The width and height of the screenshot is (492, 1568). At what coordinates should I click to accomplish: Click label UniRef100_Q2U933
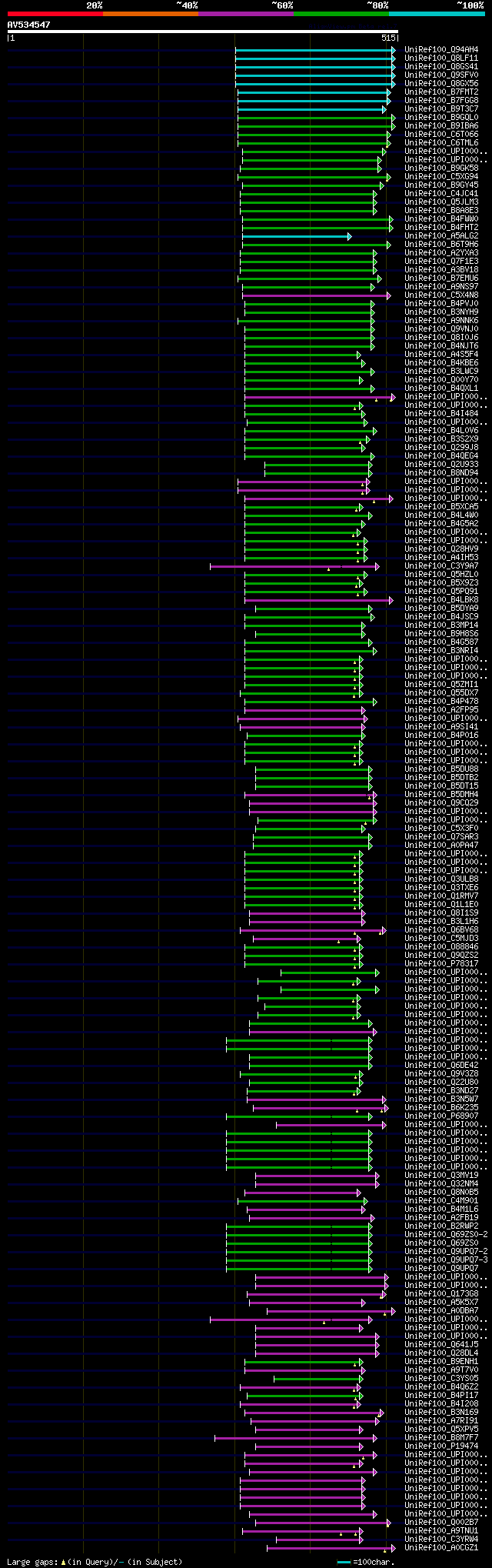(441, 465)
